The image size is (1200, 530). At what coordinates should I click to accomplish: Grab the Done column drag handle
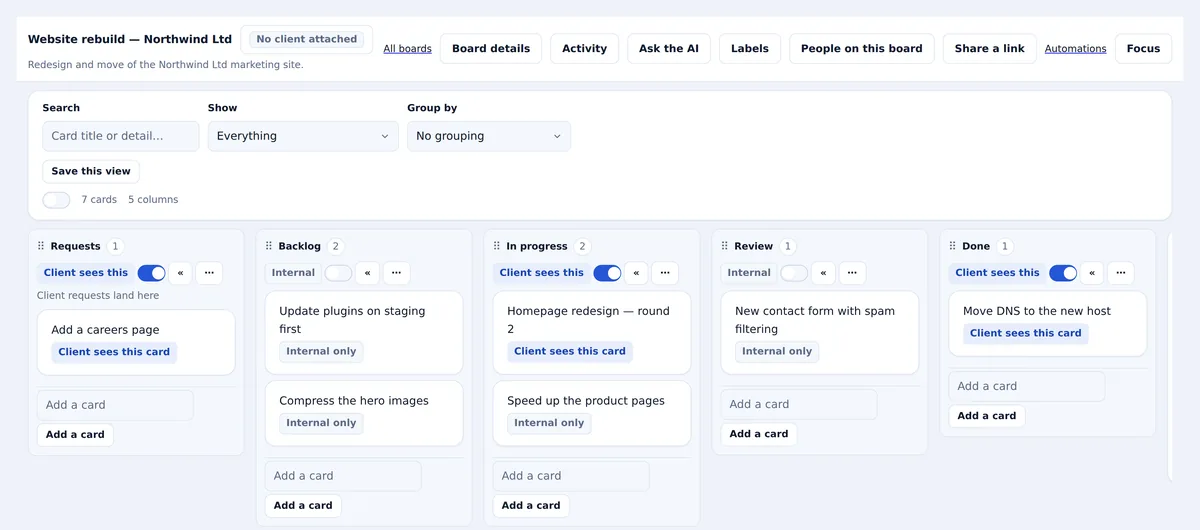click(x=953, y=246)
